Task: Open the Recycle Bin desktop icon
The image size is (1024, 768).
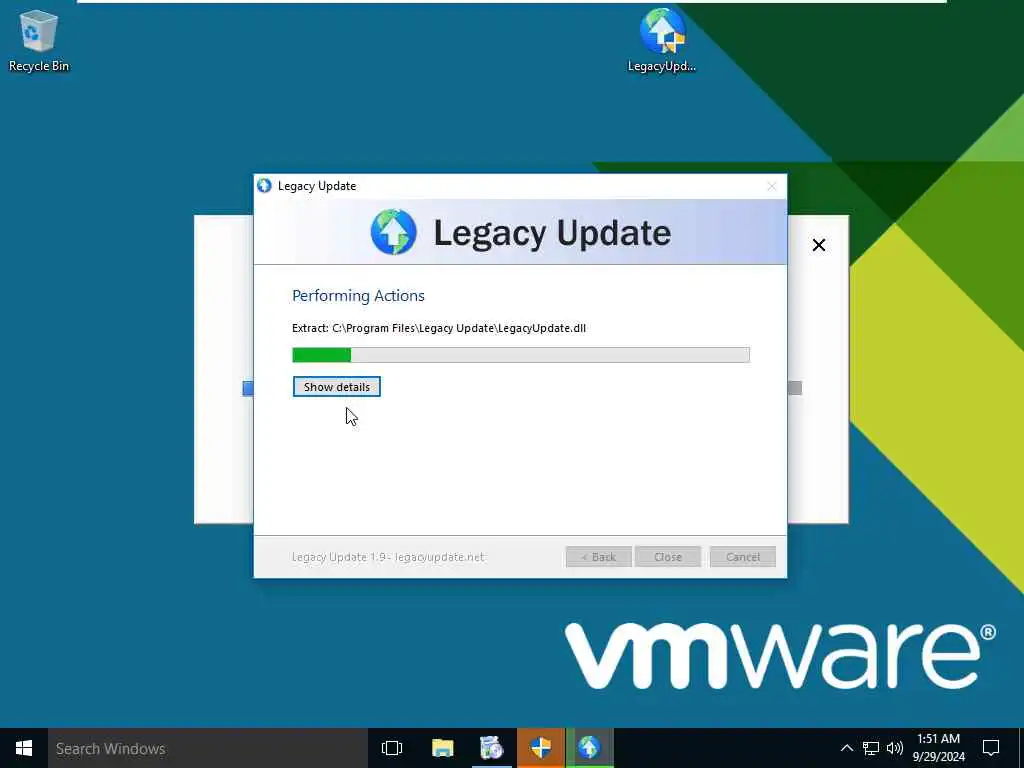Action: [39, 40]
